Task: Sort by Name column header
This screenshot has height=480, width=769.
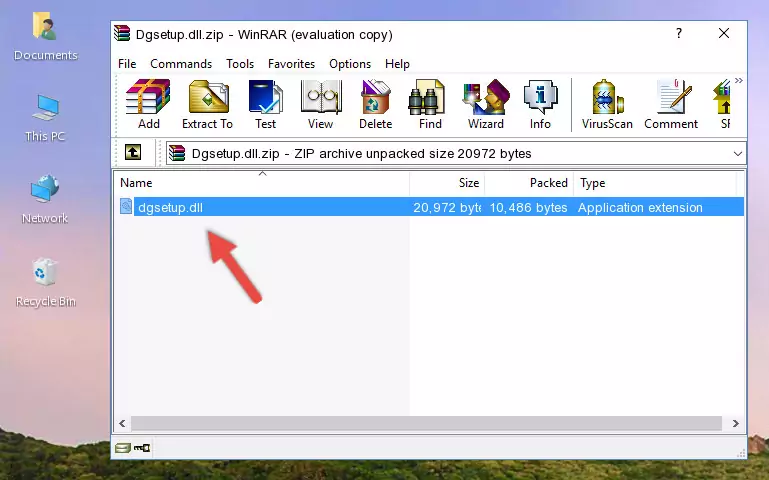Action: pos(262,183)
